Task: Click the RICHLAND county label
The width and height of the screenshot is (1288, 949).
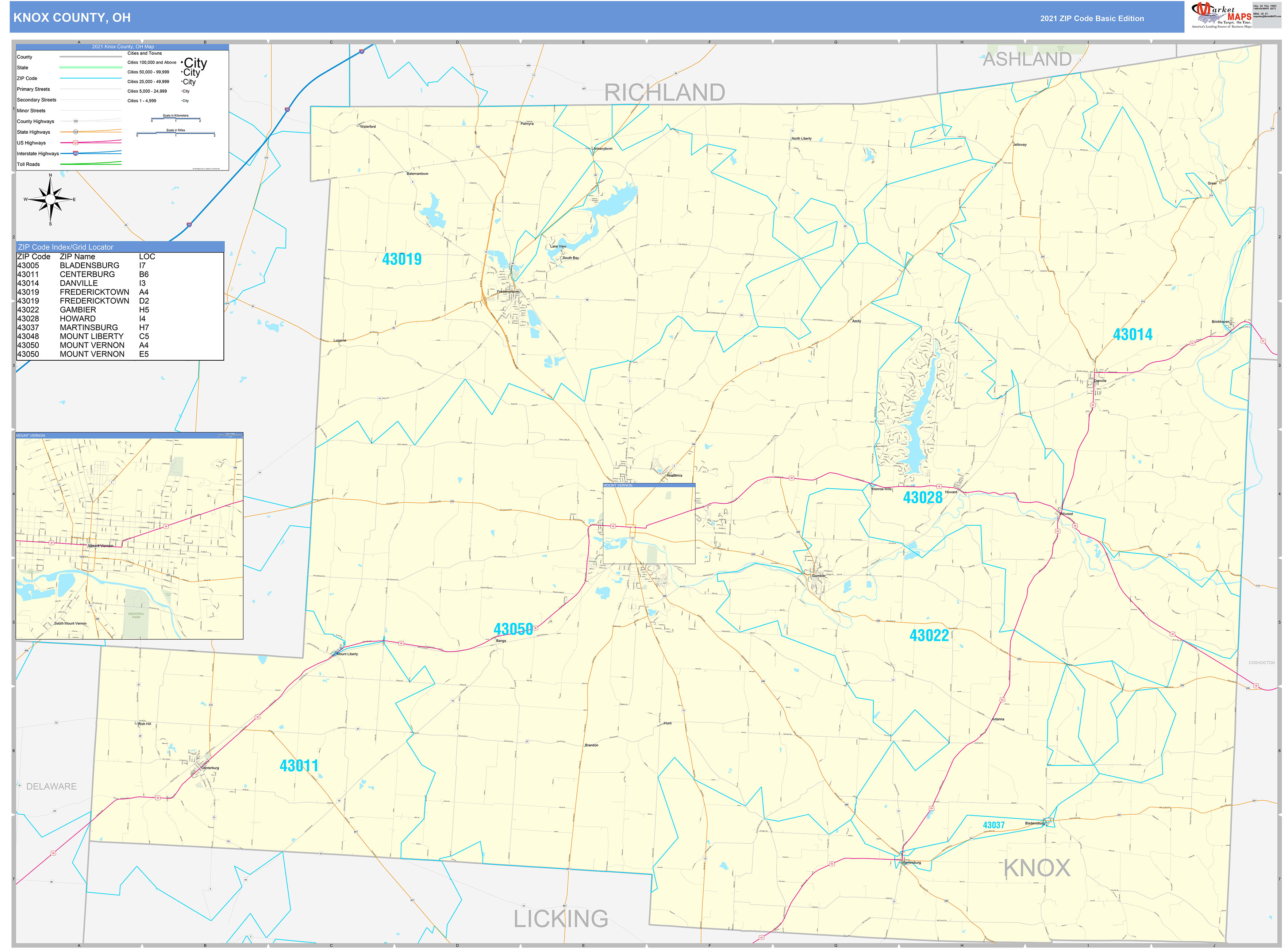Action: (664, 92)
